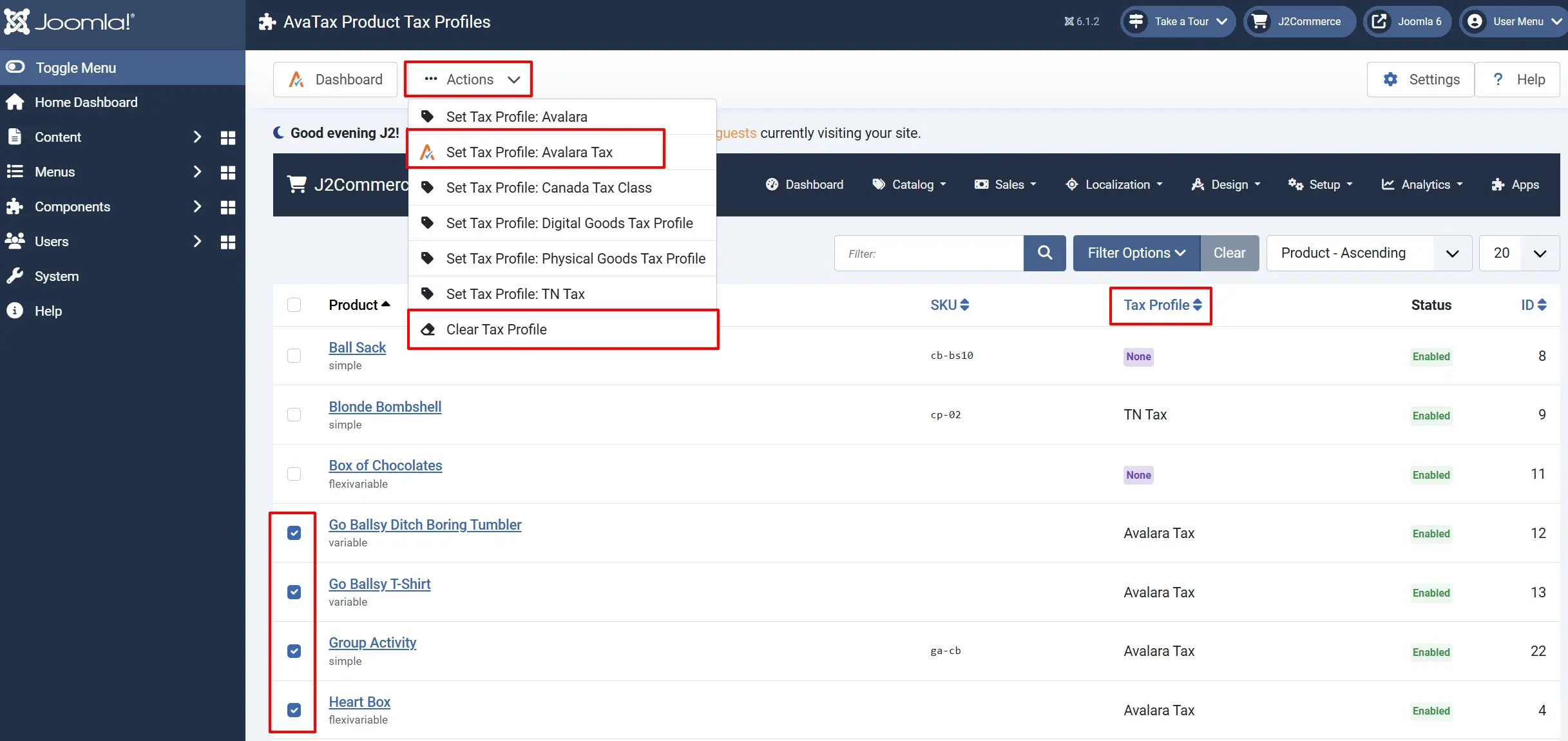1568x741 pixels.
Task: Click the Clear filter button
Action: pyautogui.click(x=1230, y=253)
